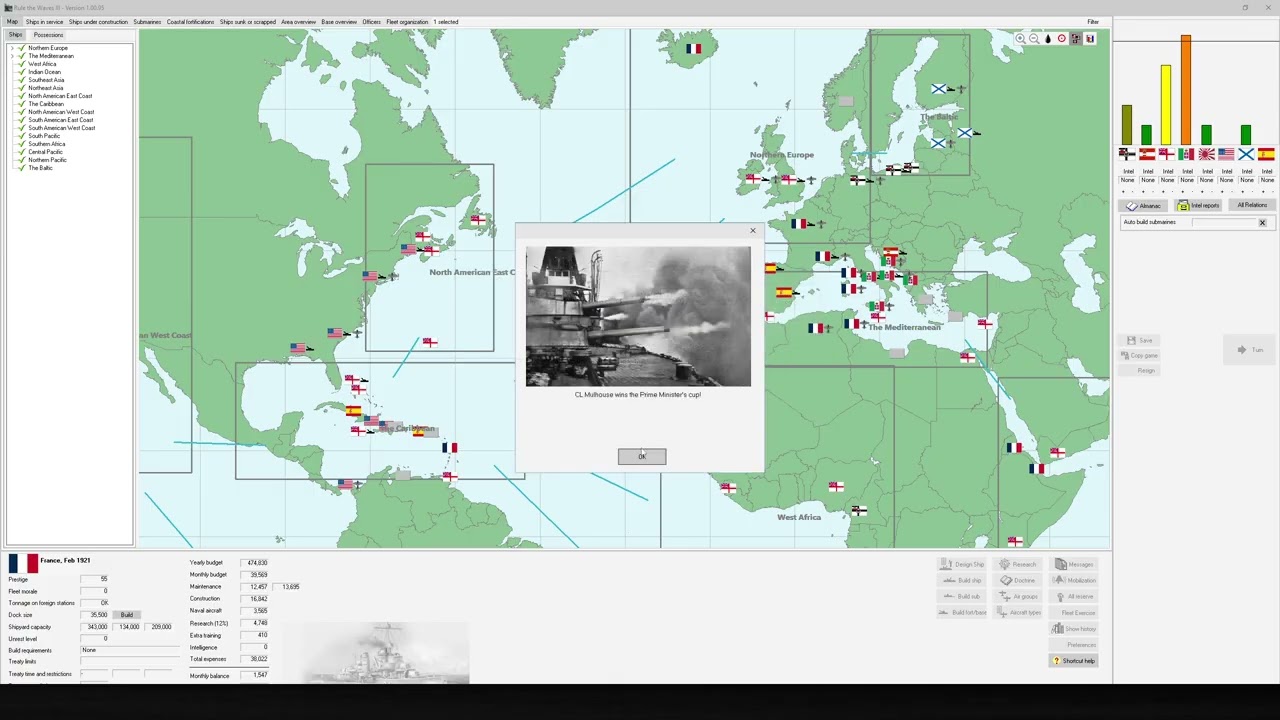Select the Italian flag in relations panel

[x=1187, y=154]
